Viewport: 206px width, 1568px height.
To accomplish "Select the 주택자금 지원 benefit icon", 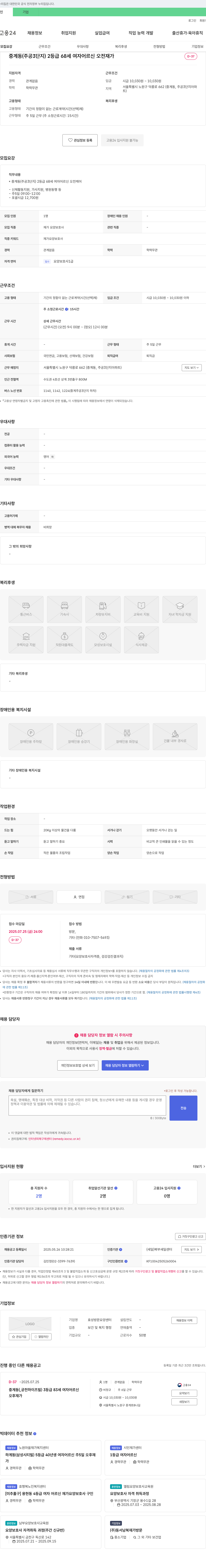I will (26, 639).
